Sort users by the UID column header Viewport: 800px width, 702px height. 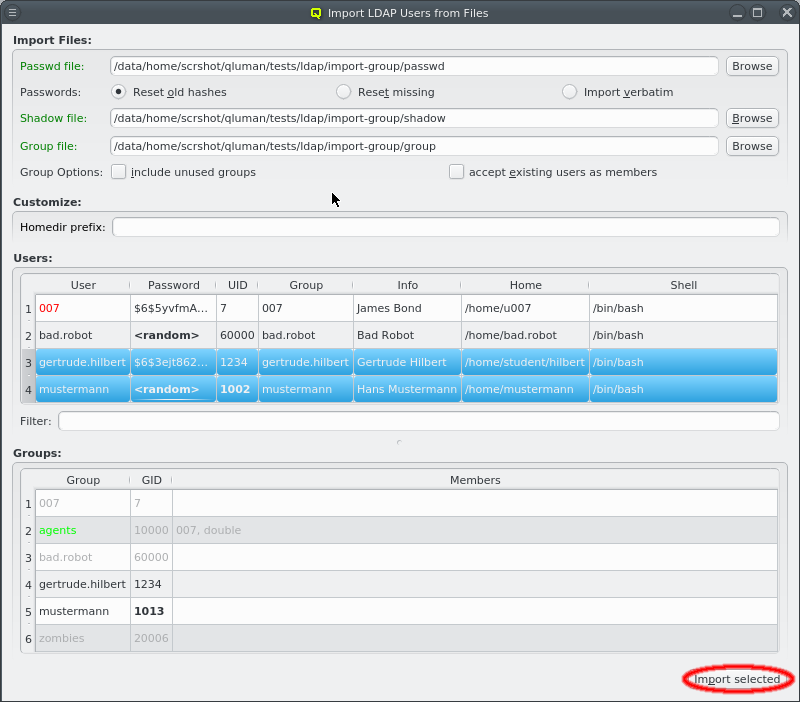click(237, 285)
